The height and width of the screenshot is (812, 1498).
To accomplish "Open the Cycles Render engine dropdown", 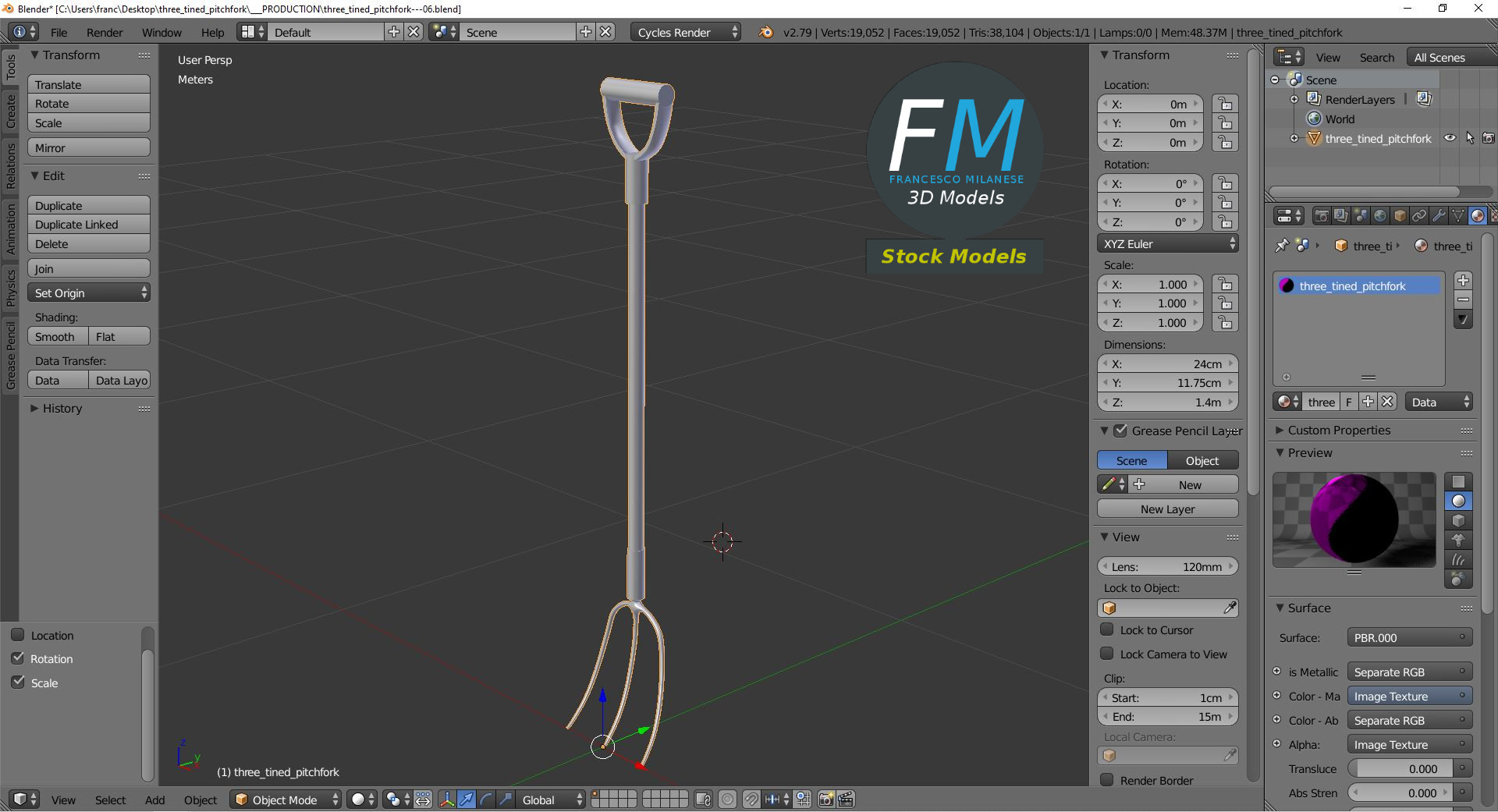I will (x=686, y=32).
